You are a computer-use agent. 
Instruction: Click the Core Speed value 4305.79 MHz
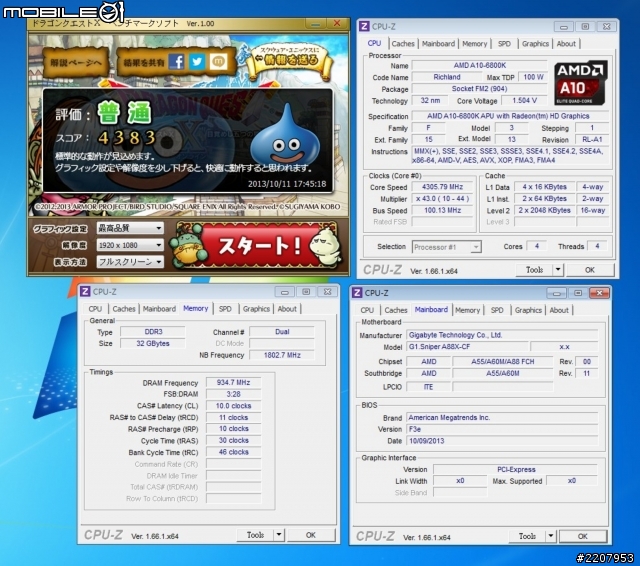[442, 187]
